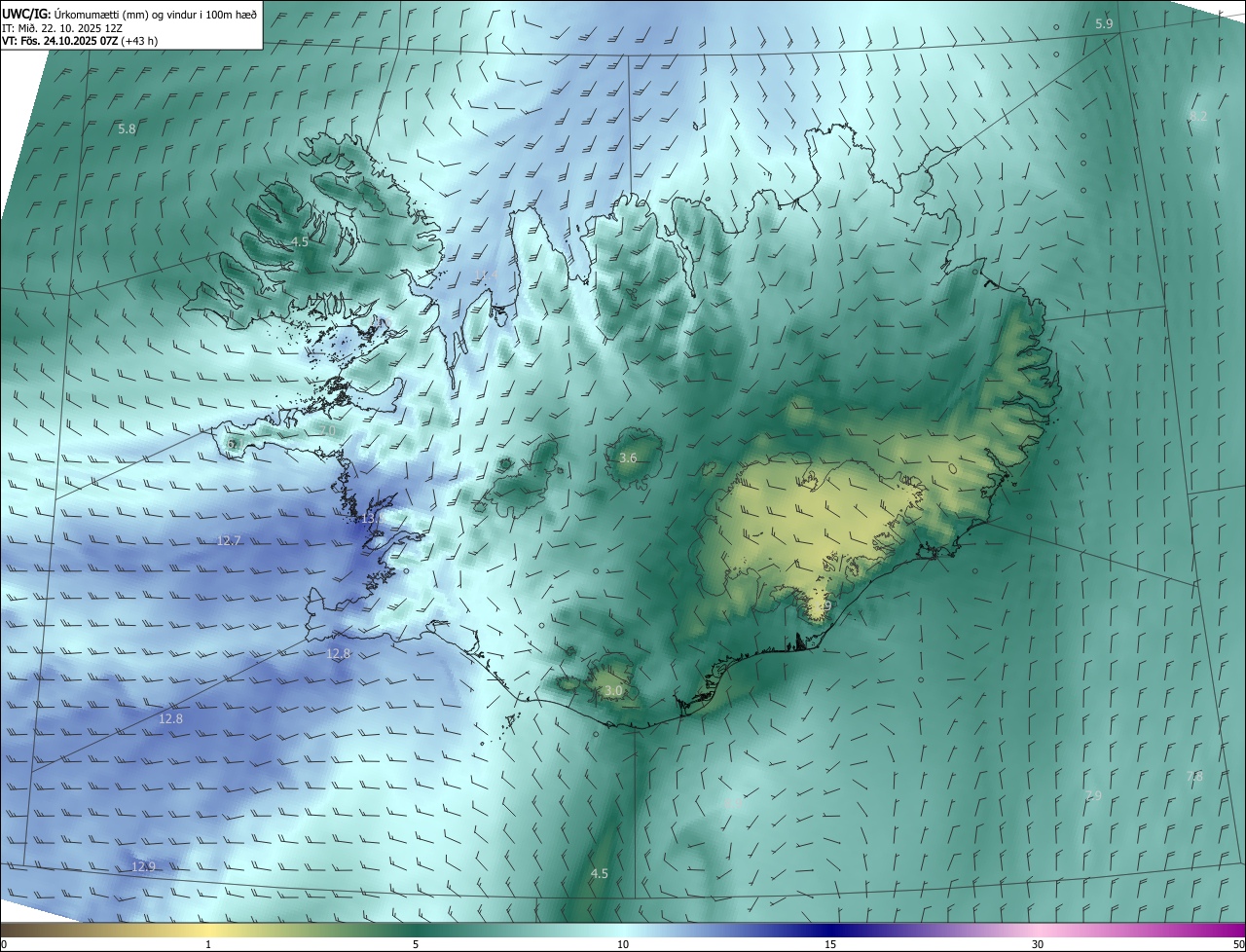Click the 5.9 value label on the map
1246x952 pixels.
point(1104,23)
